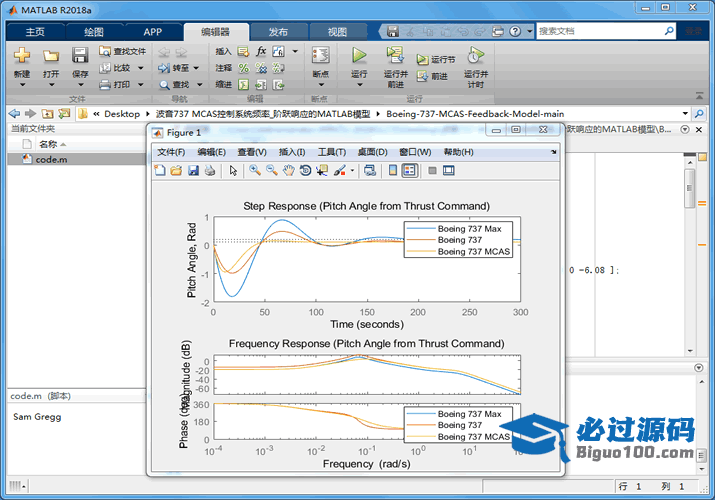Click the New script plus icon
Viewport: 715px width, 500px height.
[22, 55]
